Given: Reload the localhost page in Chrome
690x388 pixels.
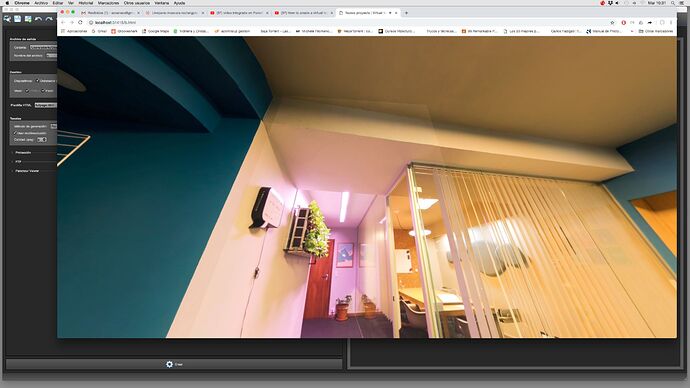Looking at the screenshot, I should 80,22.
